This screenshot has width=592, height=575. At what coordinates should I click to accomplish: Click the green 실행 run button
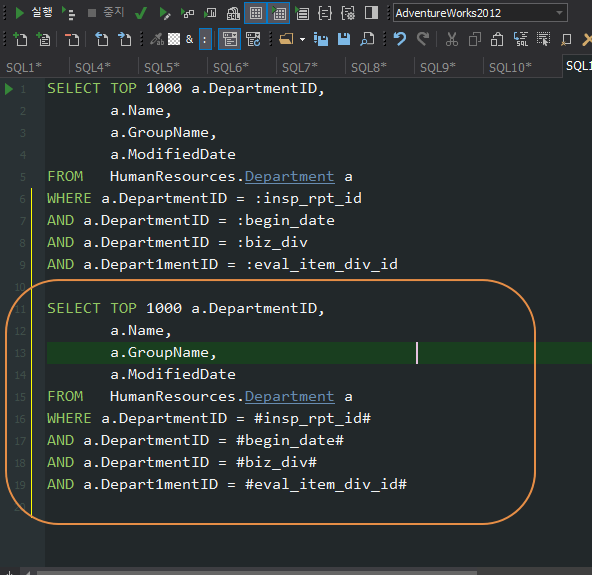pos(33,13)
